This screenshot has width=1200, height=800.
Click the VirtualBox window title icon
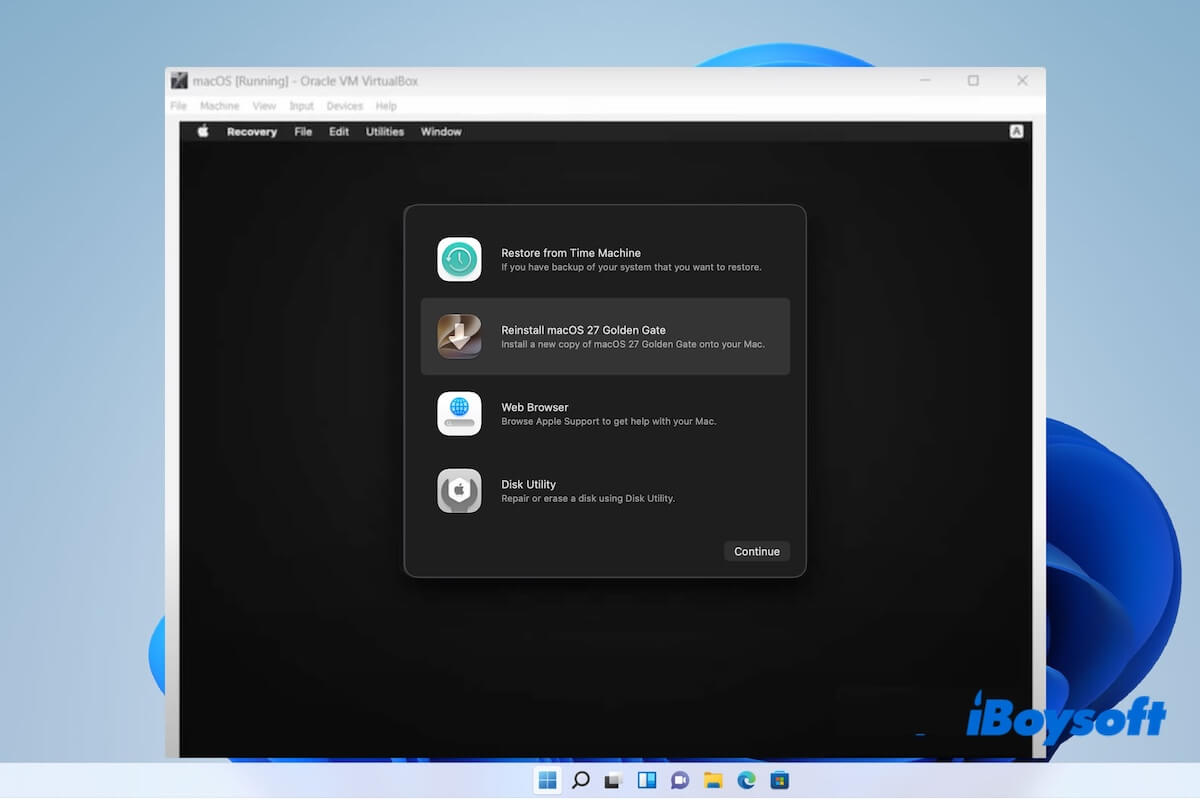tap(180, 81)
